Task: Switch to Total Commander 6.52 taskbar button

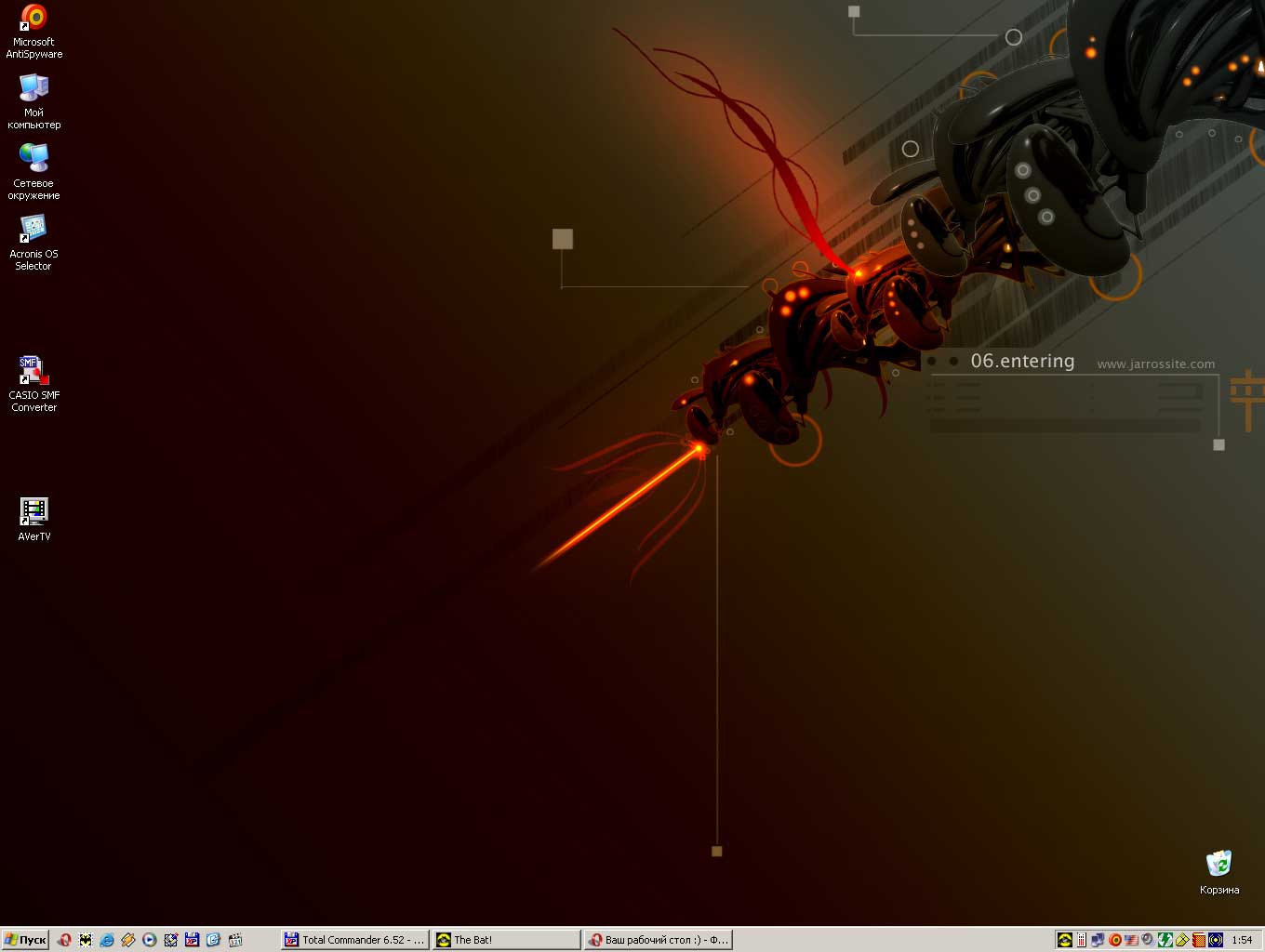Action: pos(354,940)
